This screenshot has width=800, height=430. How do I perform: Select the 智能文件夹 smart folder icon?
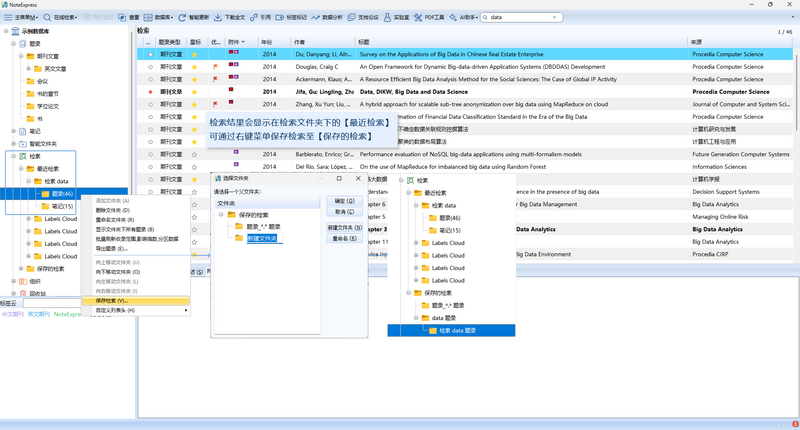22,144
